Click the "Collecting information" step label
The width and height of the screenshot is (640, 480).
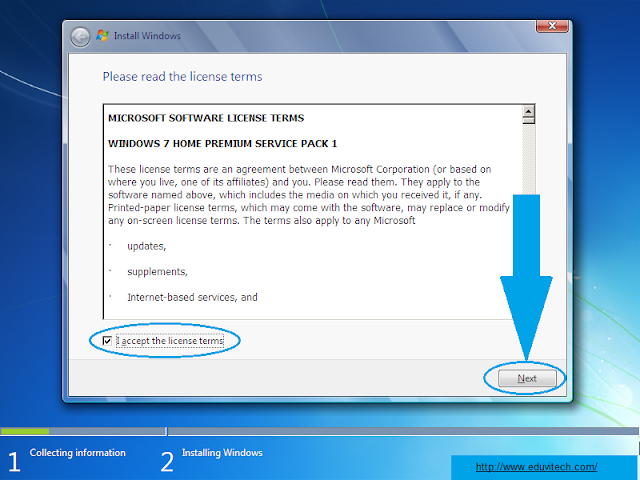coord(78,453)
